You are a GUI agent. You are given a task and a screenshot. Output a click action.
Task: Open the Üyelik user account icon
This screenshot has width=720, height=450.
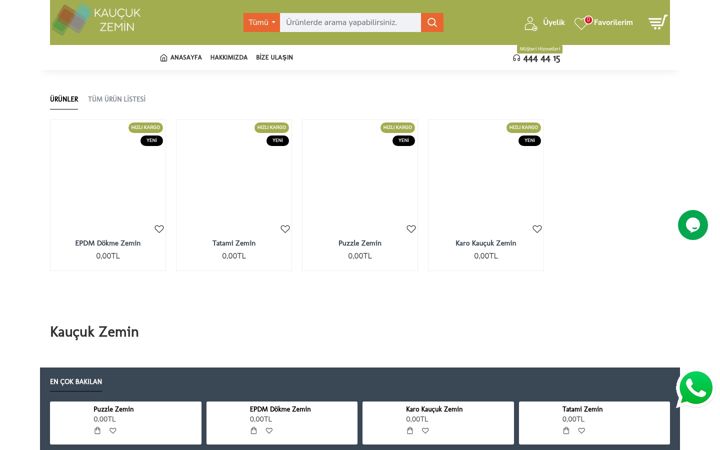[x=530, y=23]
